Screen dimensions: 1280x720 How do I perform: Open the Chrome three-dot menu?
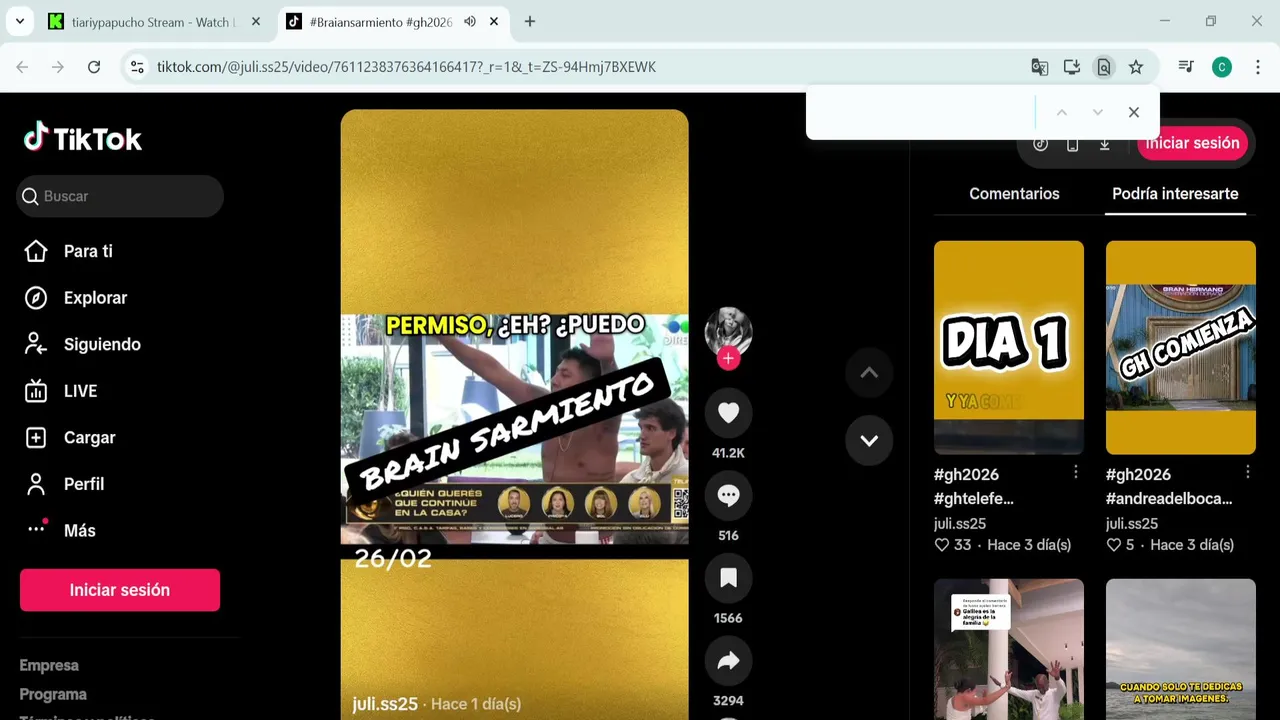click(1257, 67)
